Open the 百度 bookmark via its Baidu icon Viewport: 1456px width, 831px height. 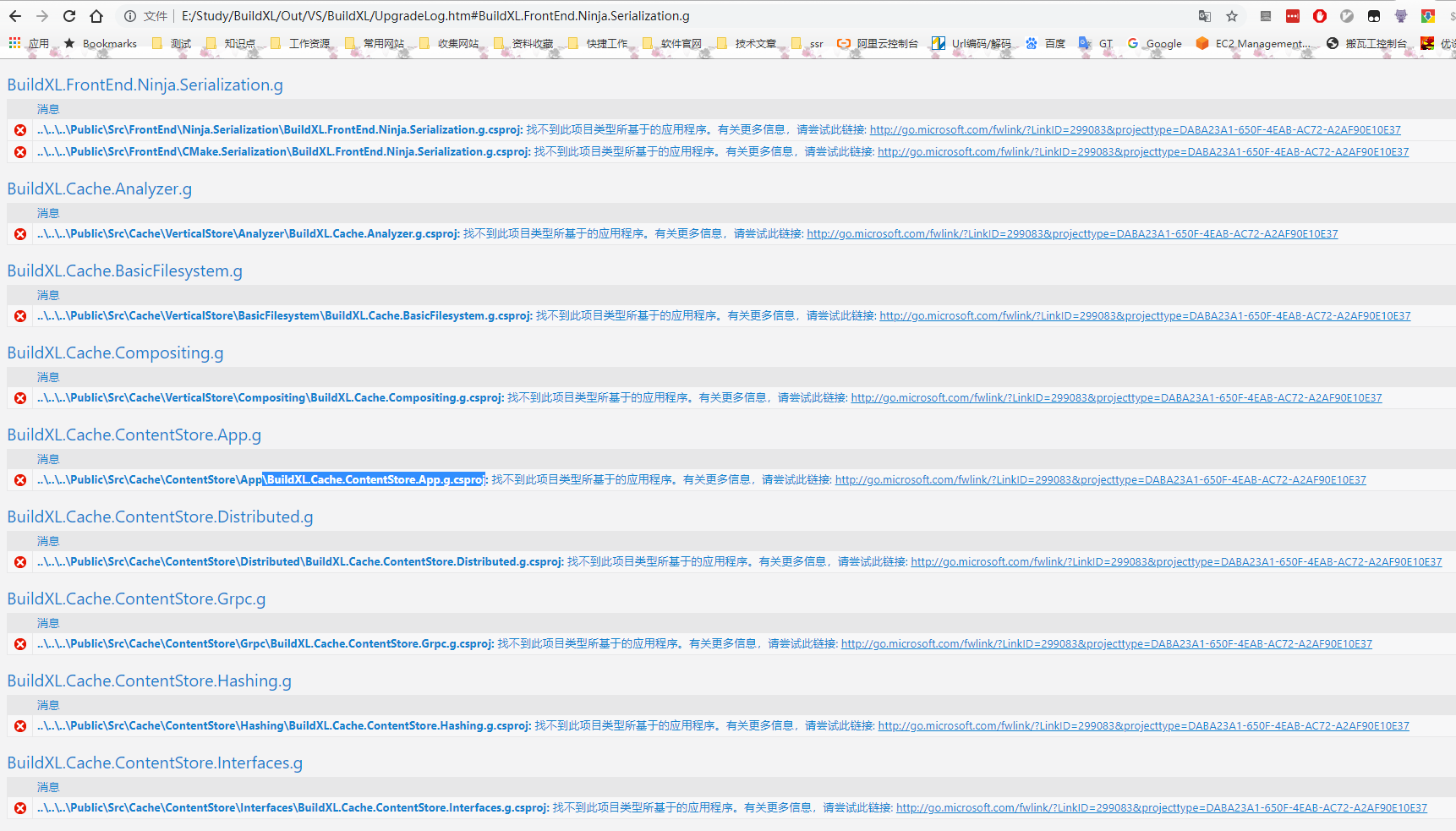coord(1031,43)
